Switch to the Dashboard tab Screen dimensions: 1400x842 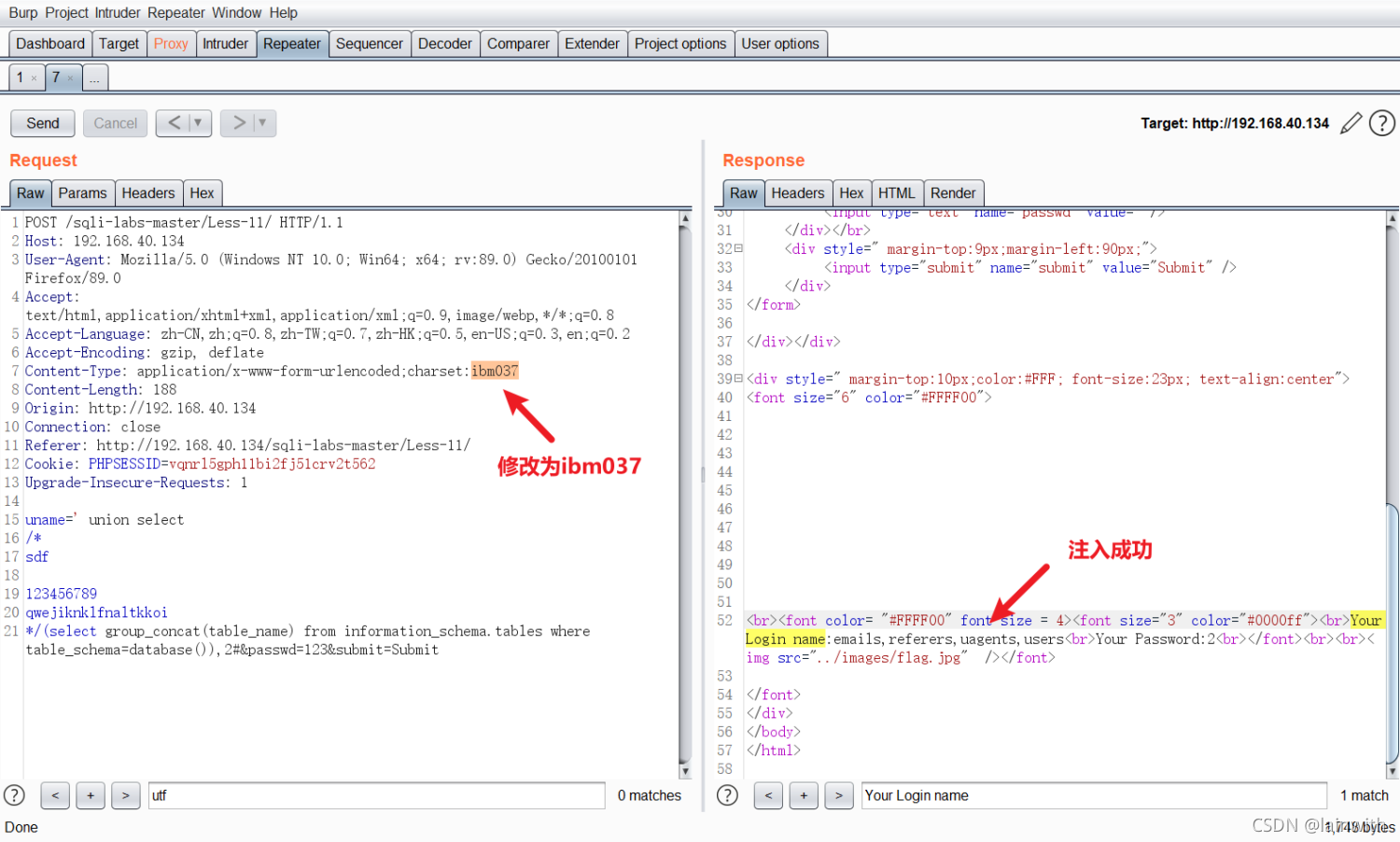coord(50,44)
